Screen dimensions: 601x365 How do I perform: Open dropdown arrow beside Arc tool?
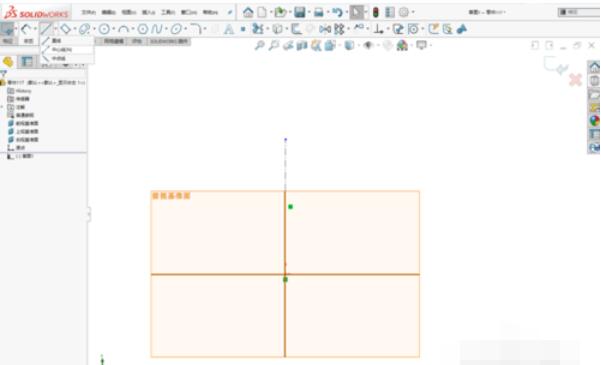[x=133, y=29]
